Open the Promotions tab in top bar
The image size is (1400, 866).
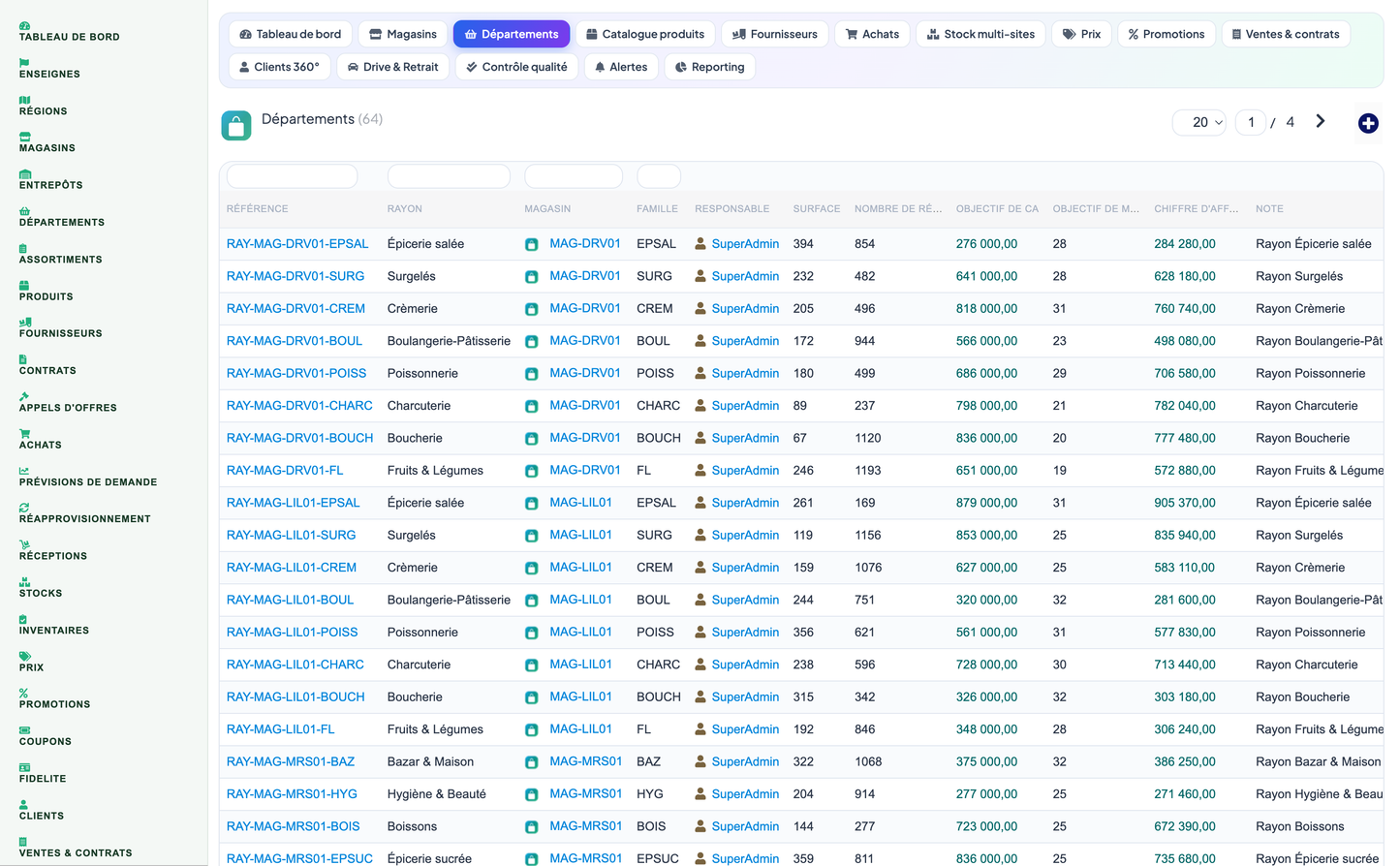(1166, 34)
